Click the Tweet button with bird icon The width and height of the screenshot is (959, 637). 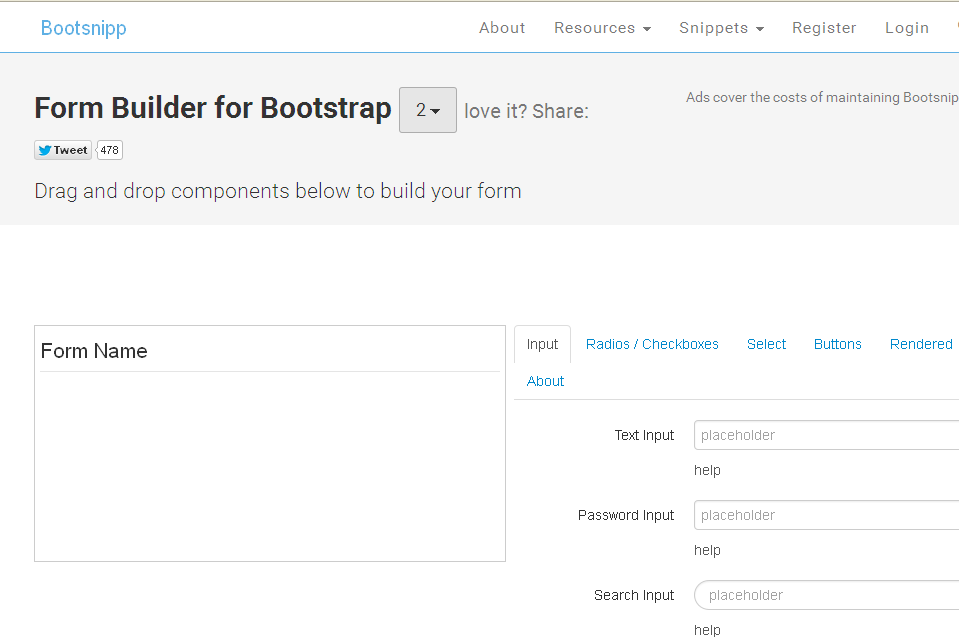[x=63, y=150]
